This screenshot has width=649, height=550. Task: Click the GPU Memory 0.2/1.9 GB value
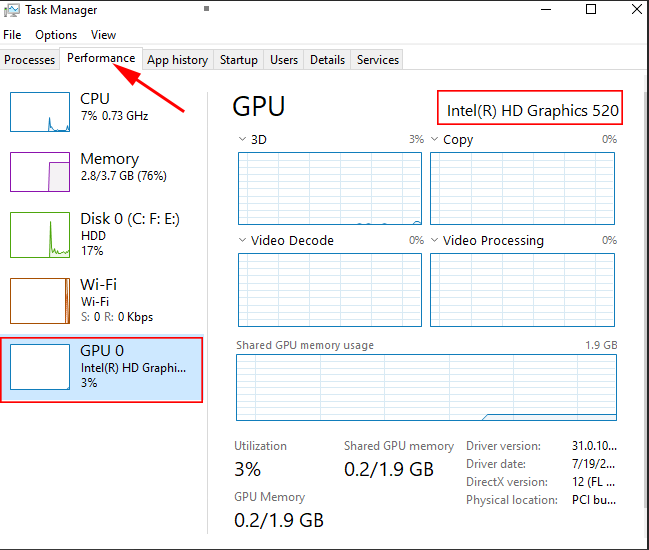pos(279,520)
